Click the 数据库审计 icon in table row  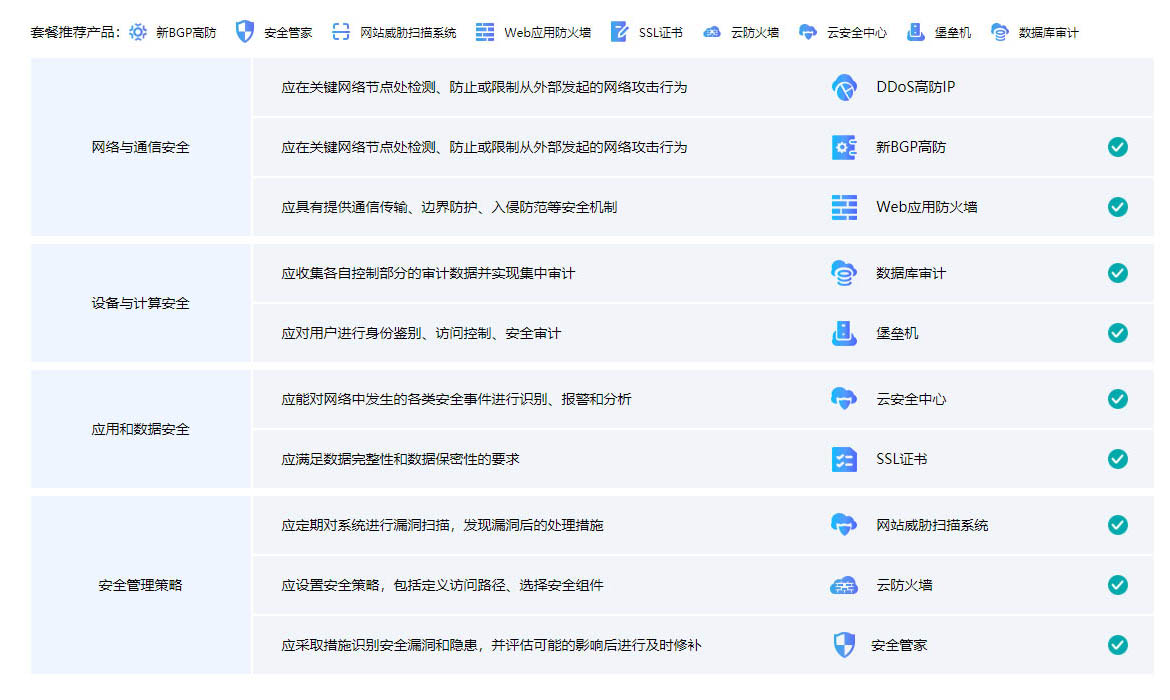[844, 273]
